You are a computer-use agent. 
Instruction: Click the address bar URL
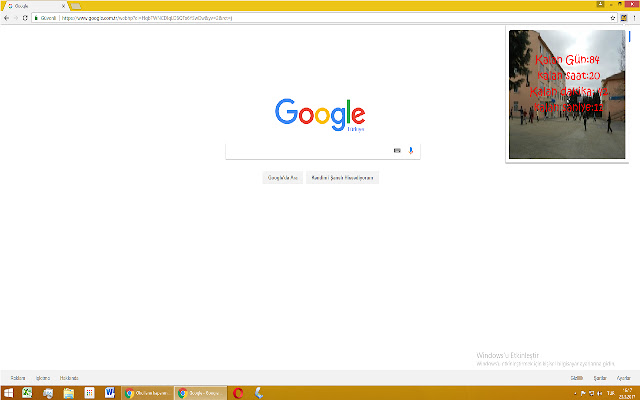pos(147,18)
